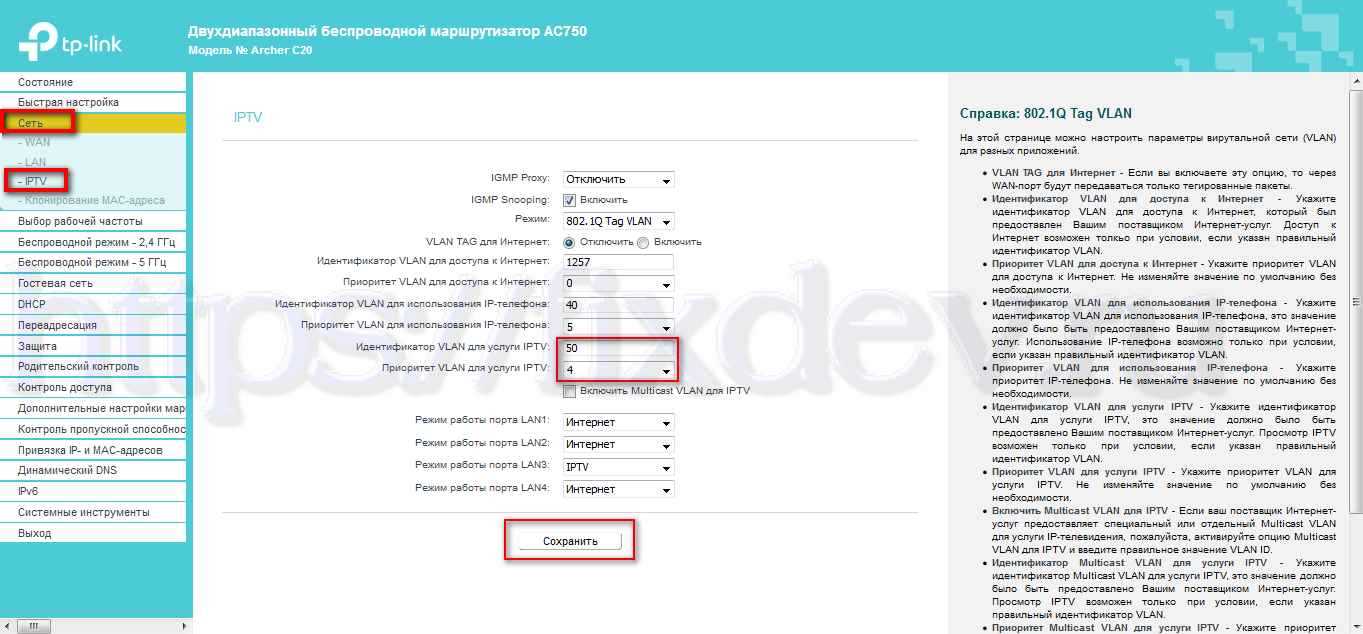The height and width of the screenshot is (634, 1363).
Task: Select the IPTV submenu item
Action: click(36, 181)
